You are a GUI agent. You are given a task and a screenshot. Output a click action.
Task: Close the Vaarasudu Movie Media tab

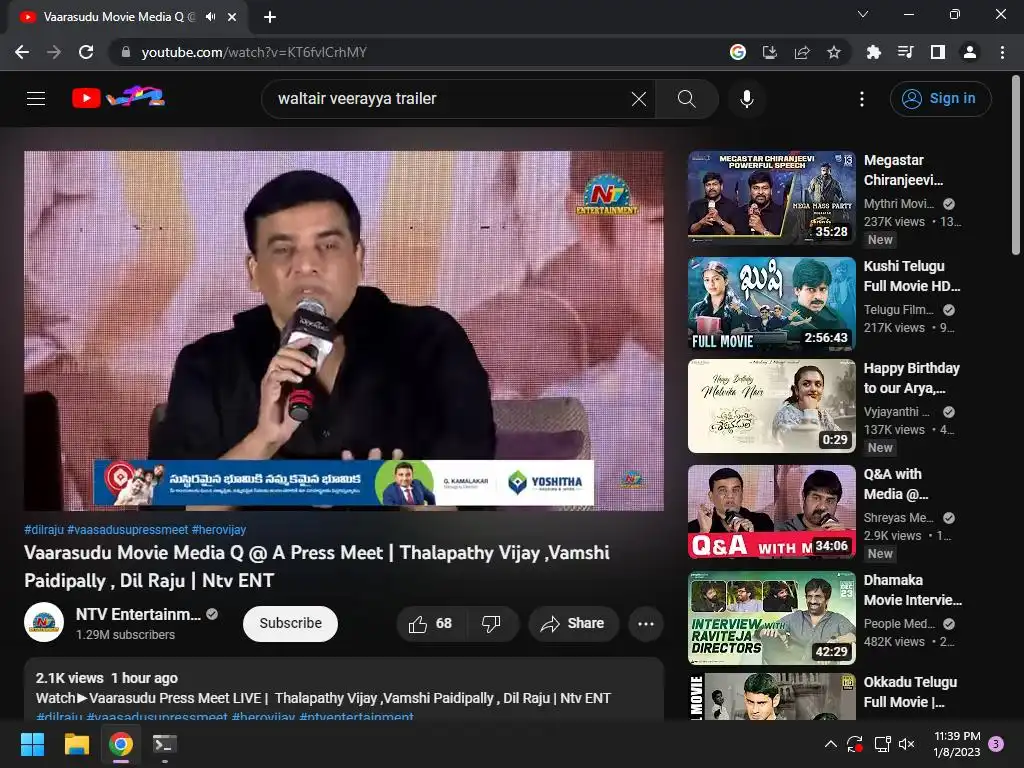pos(232,17)
